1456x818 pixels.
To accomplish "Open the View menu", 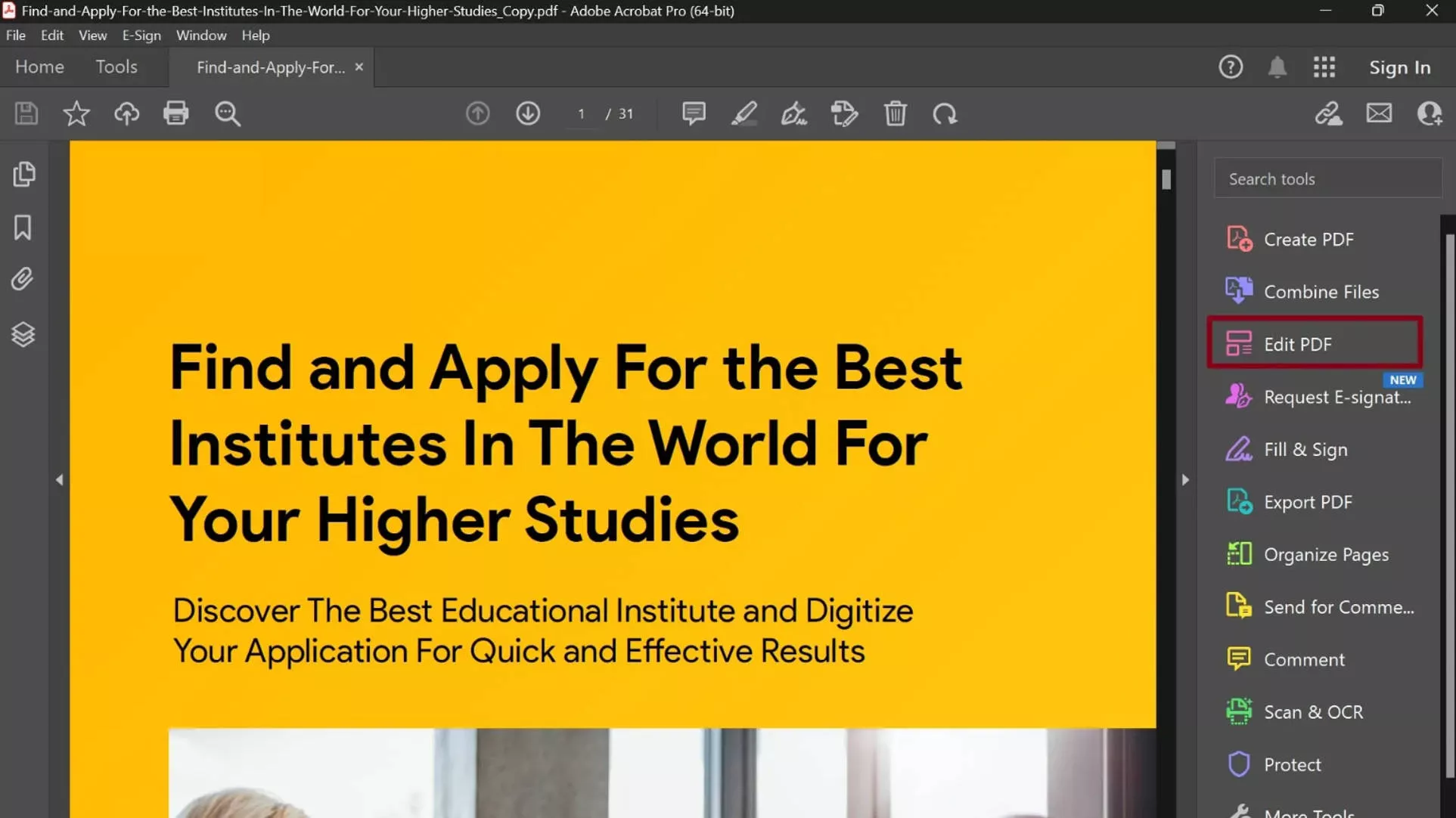I will pos(93,36).
